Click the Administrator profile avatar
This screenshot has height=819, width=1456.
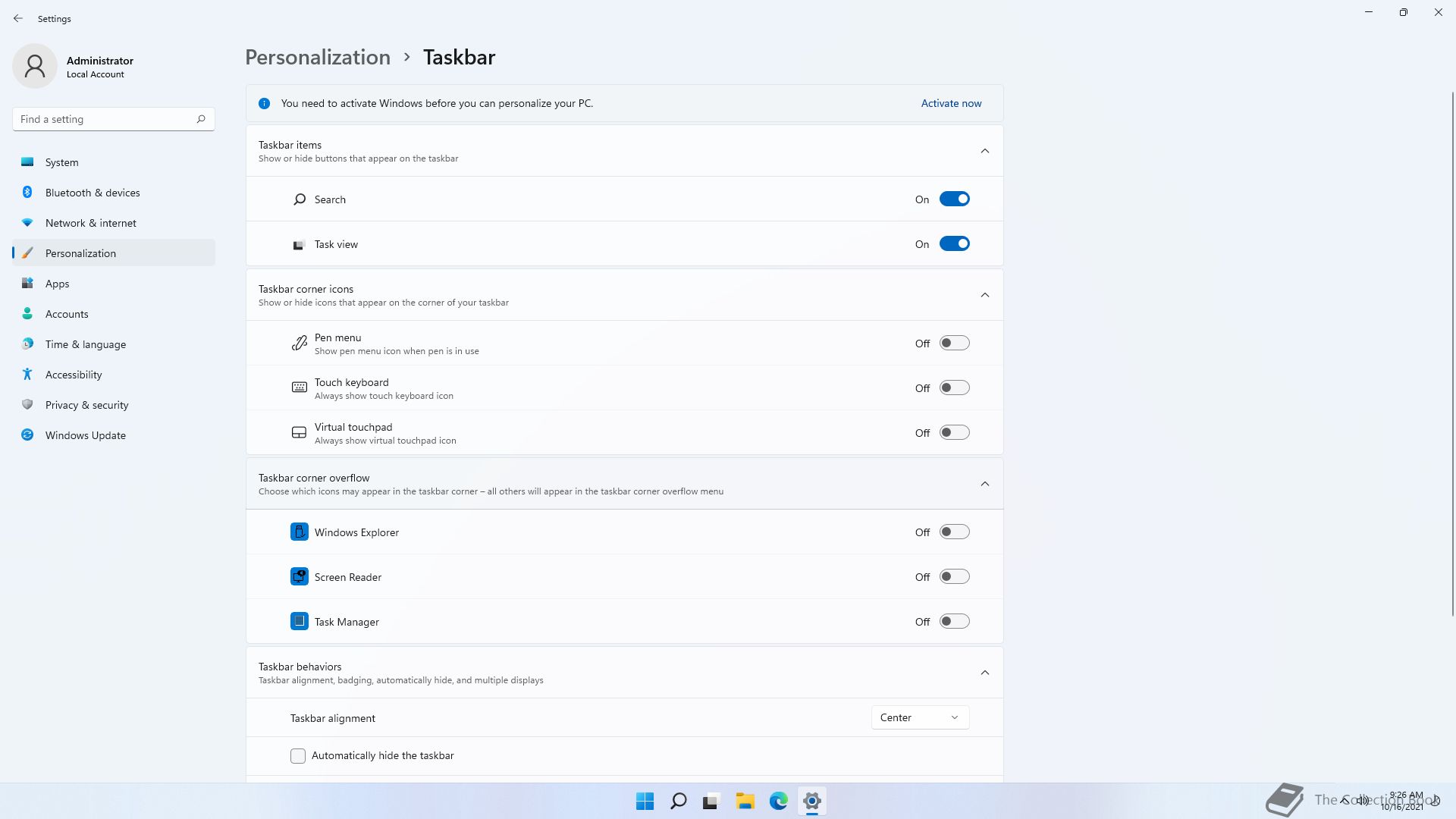35,66
